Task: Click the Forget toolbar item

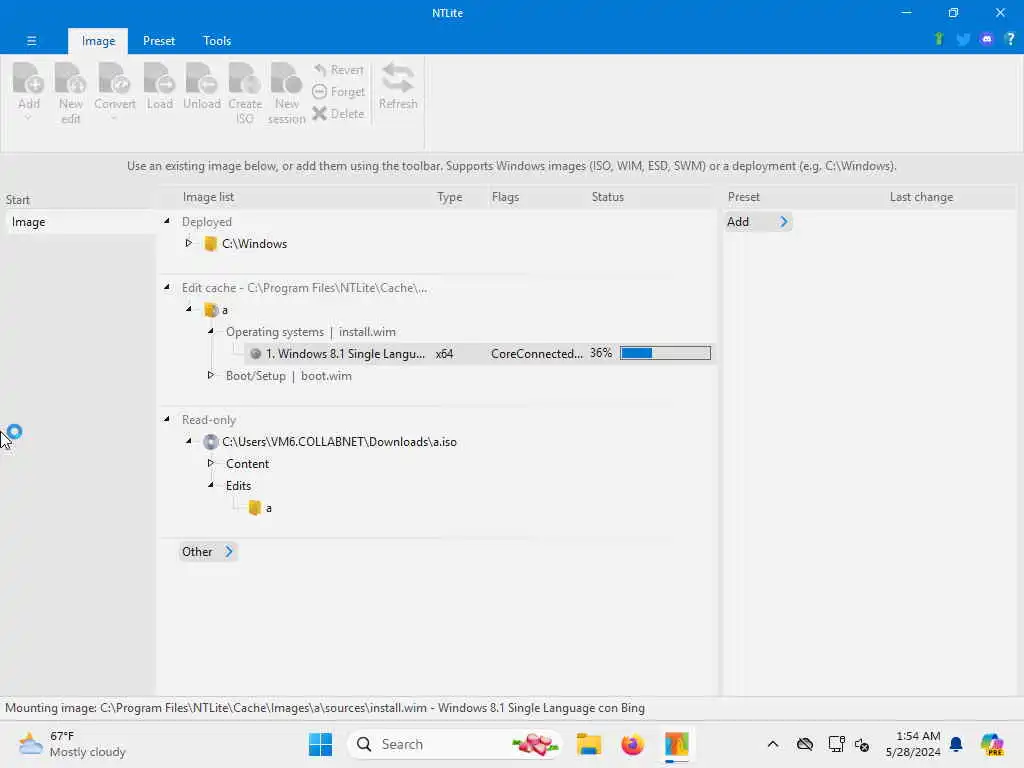Action: (x=338, y=92)
